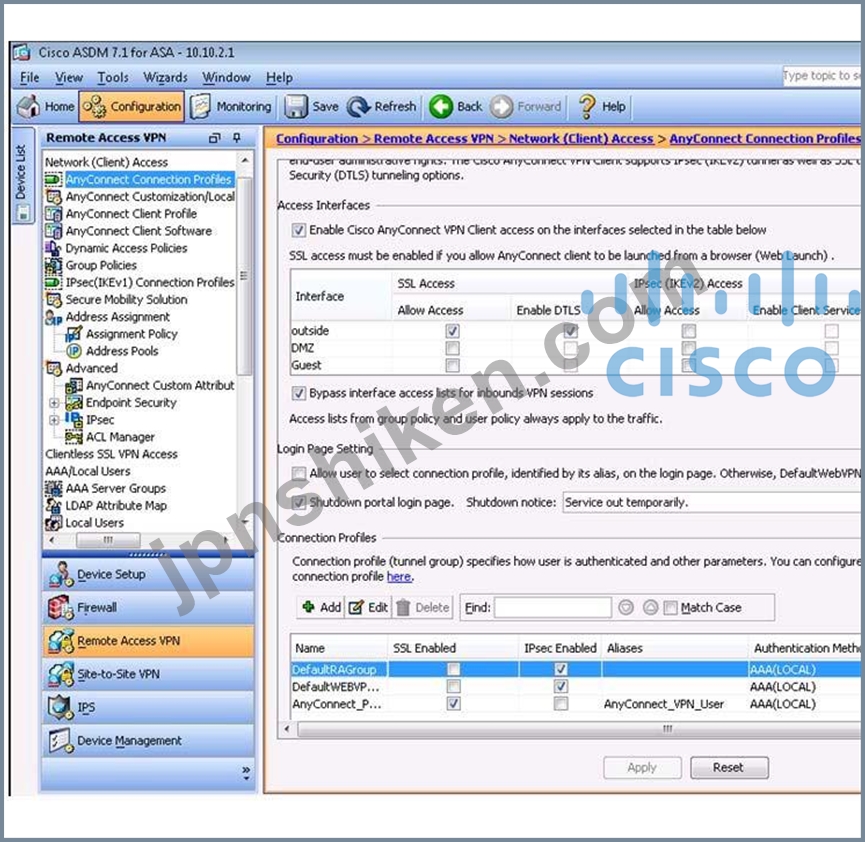Viewport: 865px width, 842px height.
Task: Click the Device Setup panel icon
Action: (x=61, y=574)
